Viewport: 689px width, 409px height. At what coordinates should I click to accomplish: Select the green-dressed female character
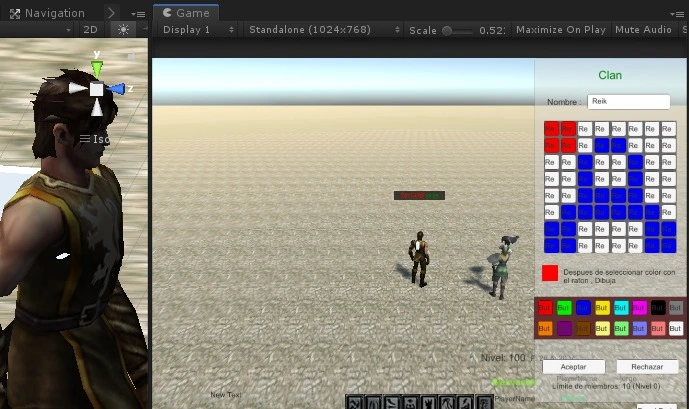(503, 267)
